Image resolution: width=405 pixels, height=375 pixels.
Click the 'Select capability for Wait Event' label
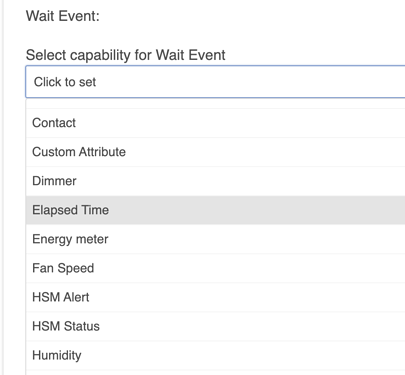click(x=126, y=55)
